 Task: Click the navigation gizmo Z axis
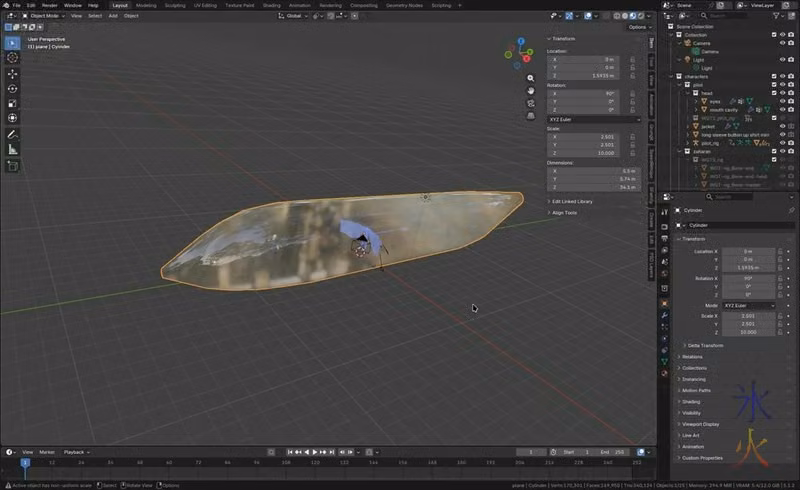click(x=521, y=41)
